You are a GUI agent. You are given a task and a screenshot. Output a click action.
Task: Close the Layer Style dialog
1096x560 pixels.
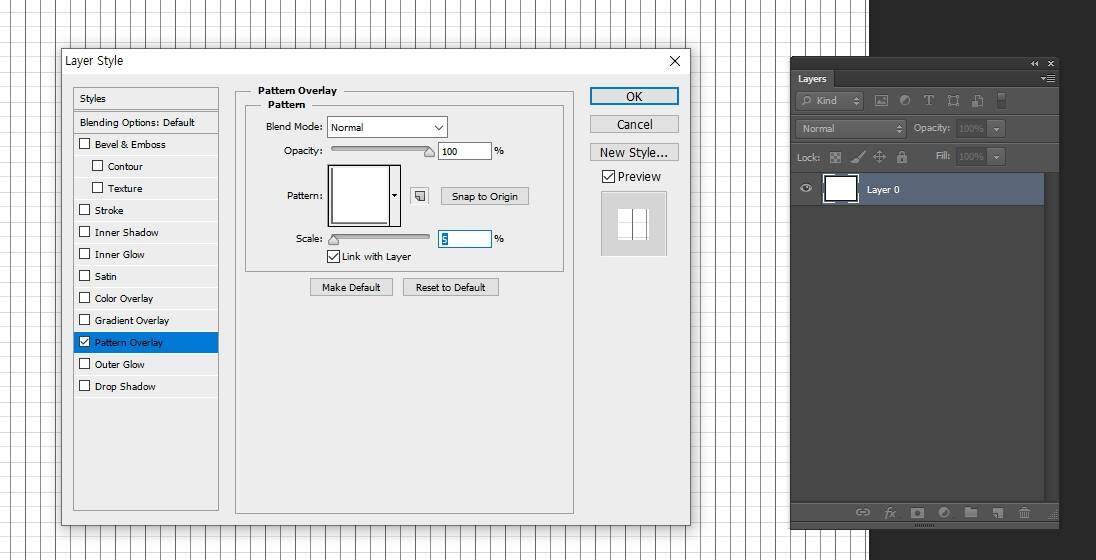click(675, 62)
